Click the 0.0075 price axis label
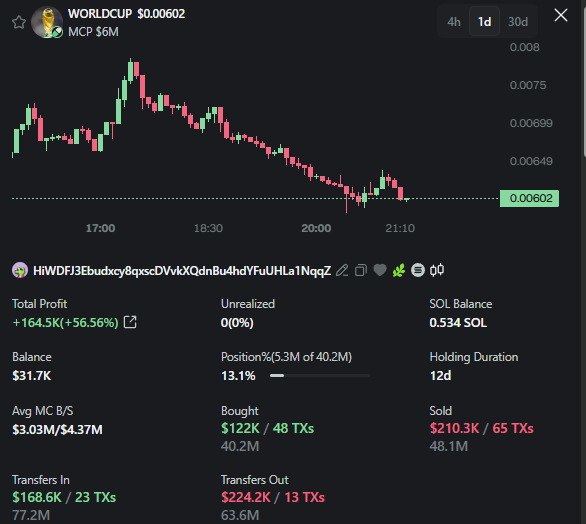The height and width of the screenshot is (524, 586). pos(528,85)
